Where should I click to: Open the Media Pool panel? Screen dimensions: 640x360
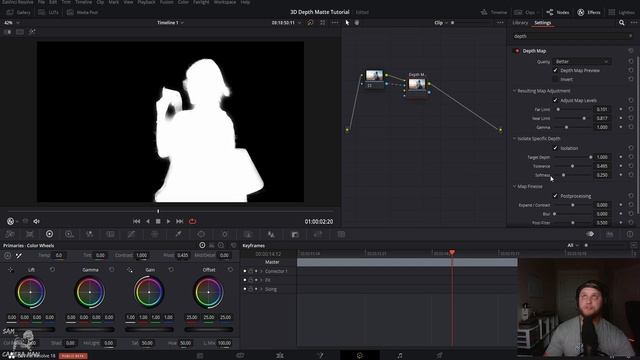(83, 12)
